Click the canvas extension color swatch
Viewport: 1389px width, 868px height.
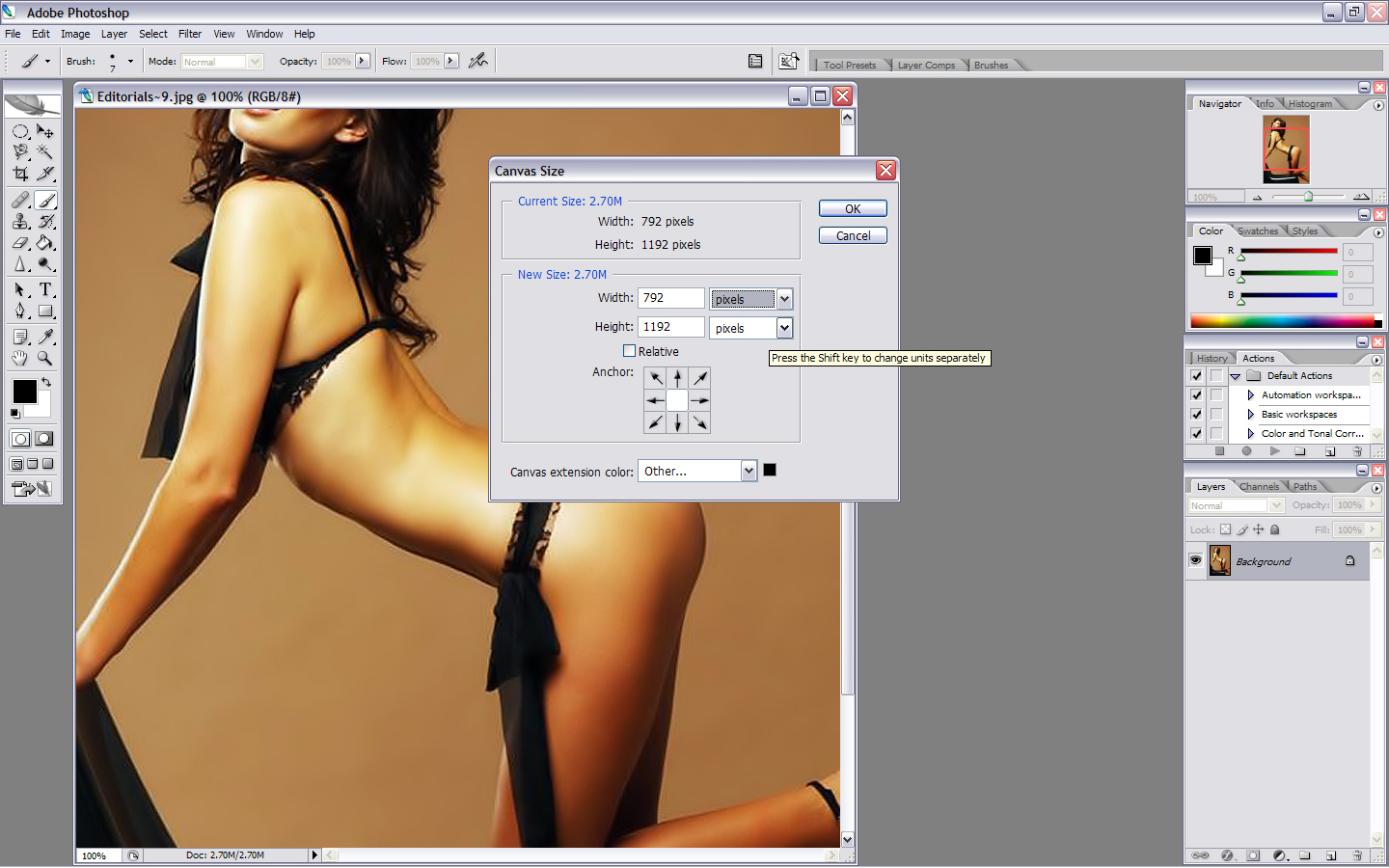770,470
